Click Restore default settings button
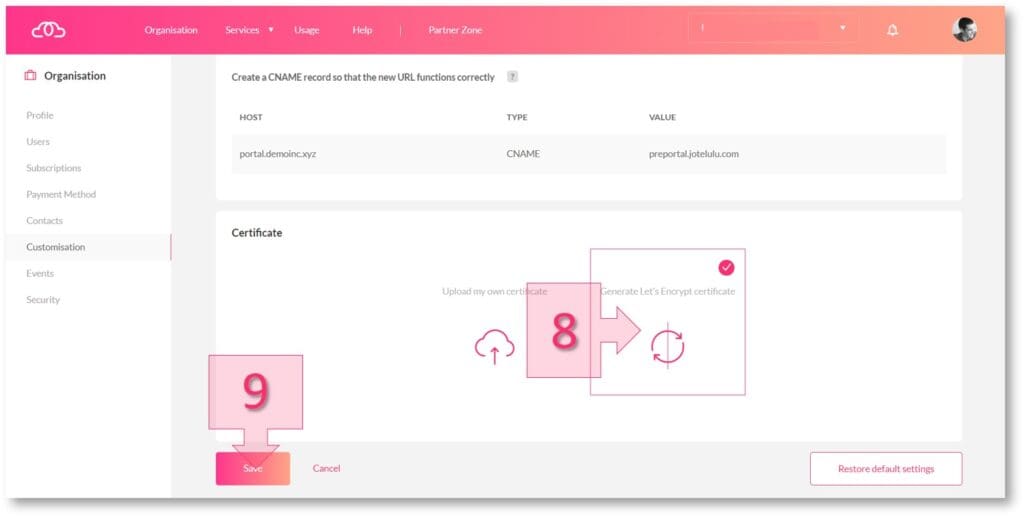The height and width of the screenshot is (517, 1024). coord(885,468)
